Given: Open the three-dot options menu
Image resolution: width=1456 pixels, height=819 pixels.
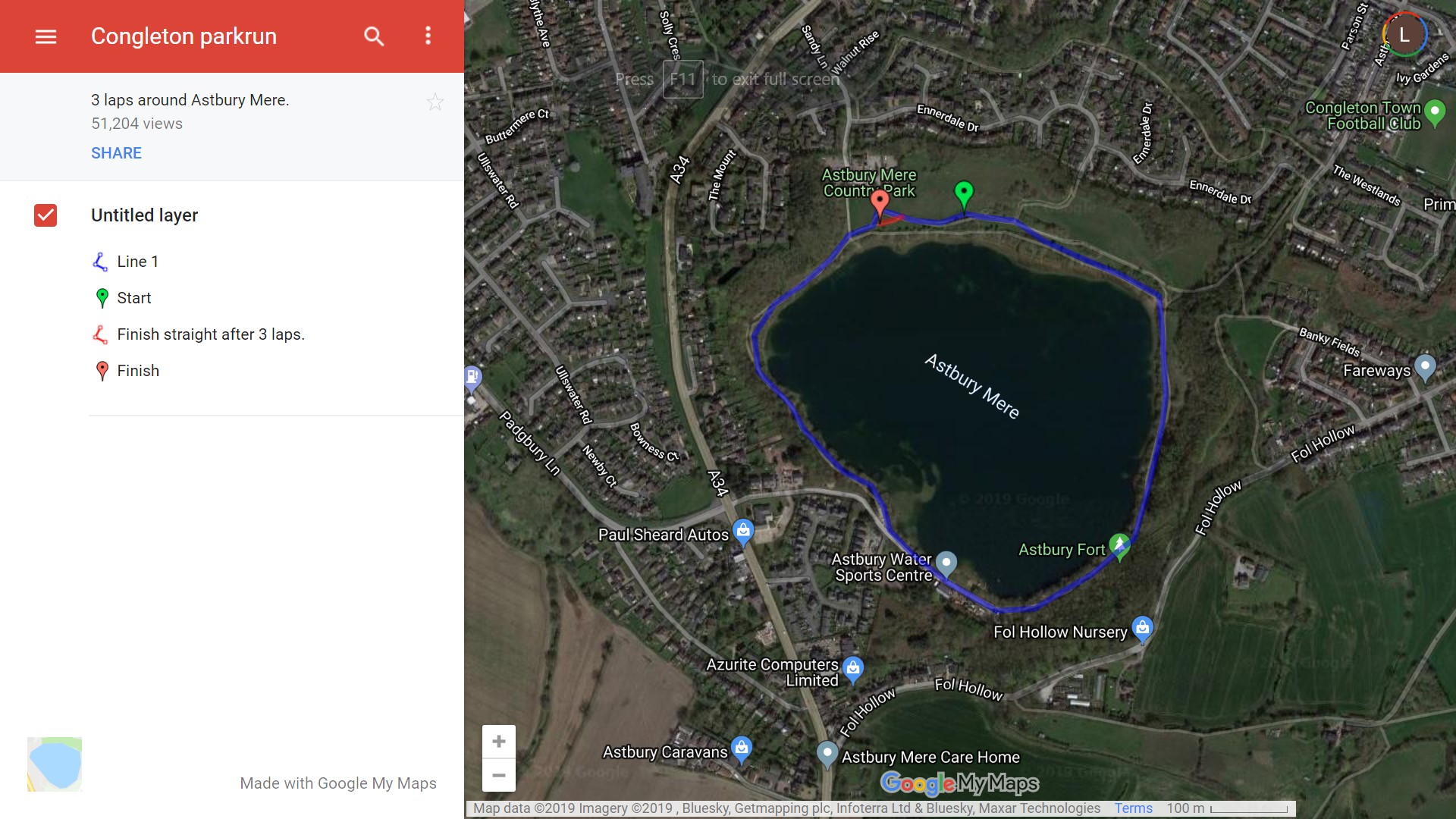Looking at the screenshot, I should pos(428,36).
